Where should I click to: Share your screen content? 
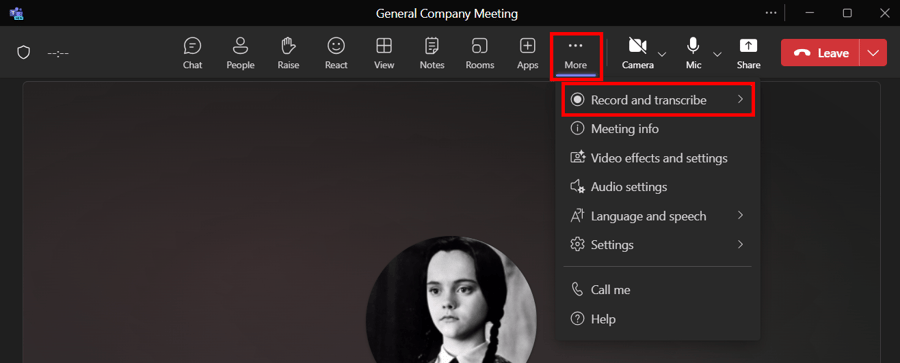coord(748,53)
